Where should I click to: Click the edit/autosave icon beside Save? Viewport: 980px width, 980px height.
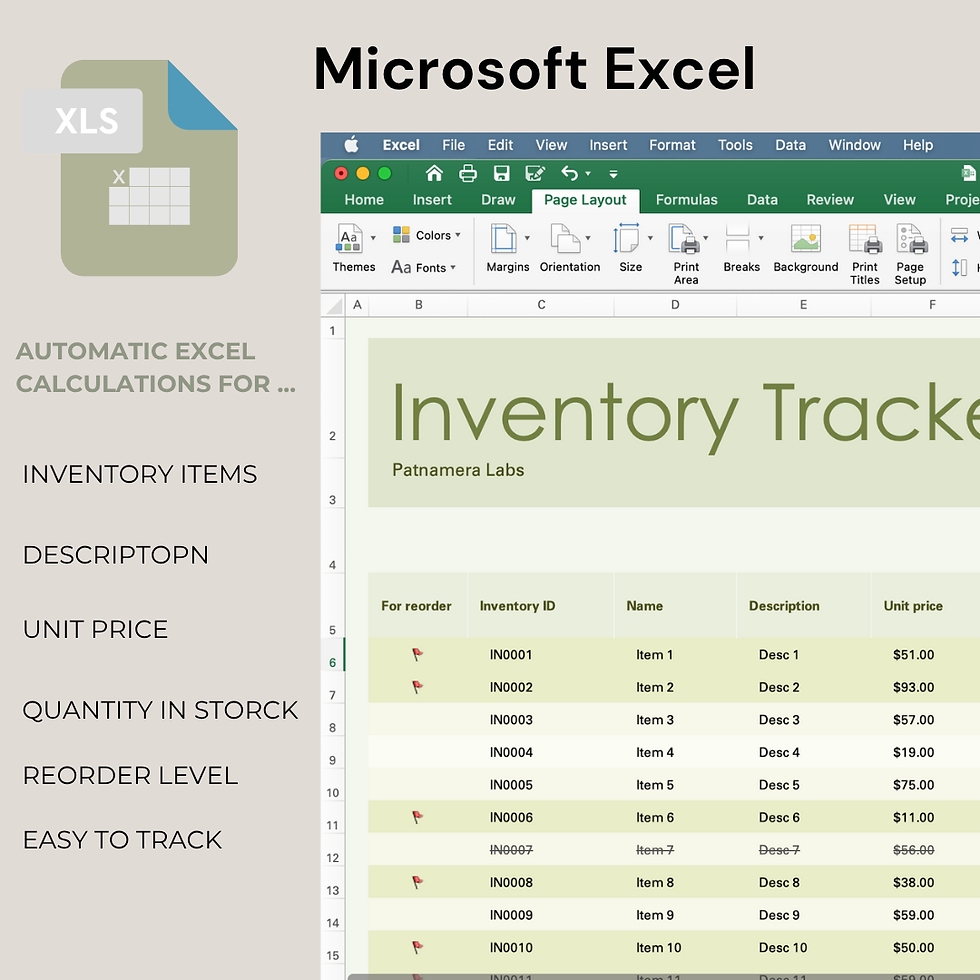[x=535, y=173]
